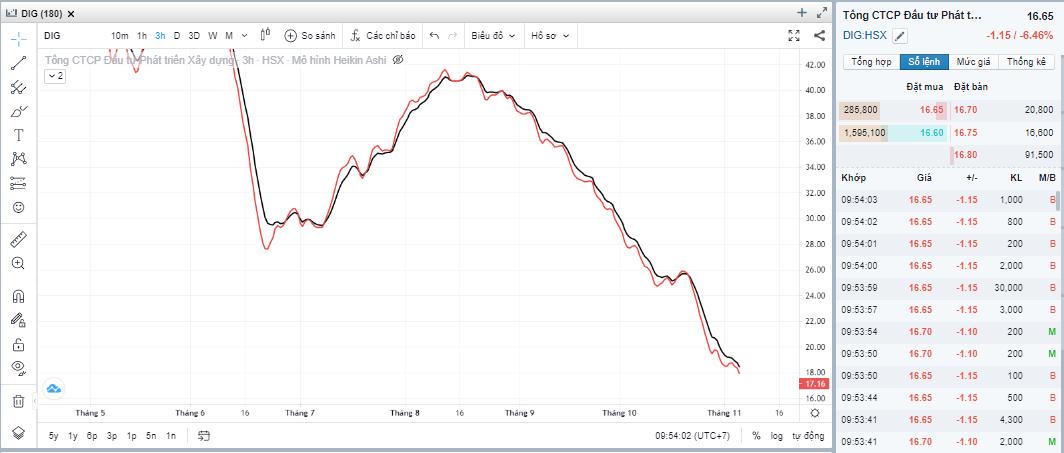The height and width of the screenshot is (453, 1064).
Task: Set the date range to 3p
Action: tap(113, 436)
